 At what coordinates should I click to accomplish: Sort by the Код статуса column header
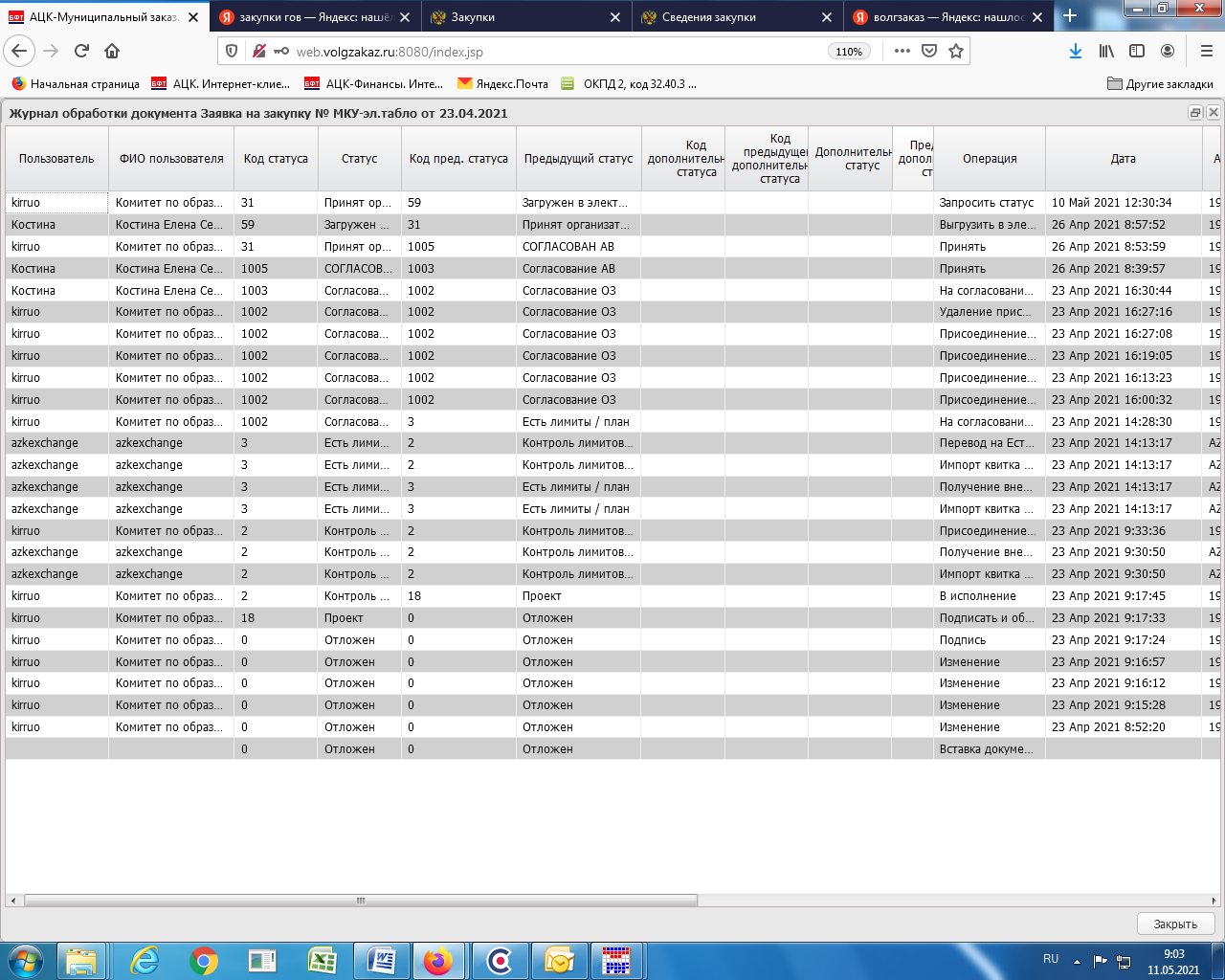point(276,159)
